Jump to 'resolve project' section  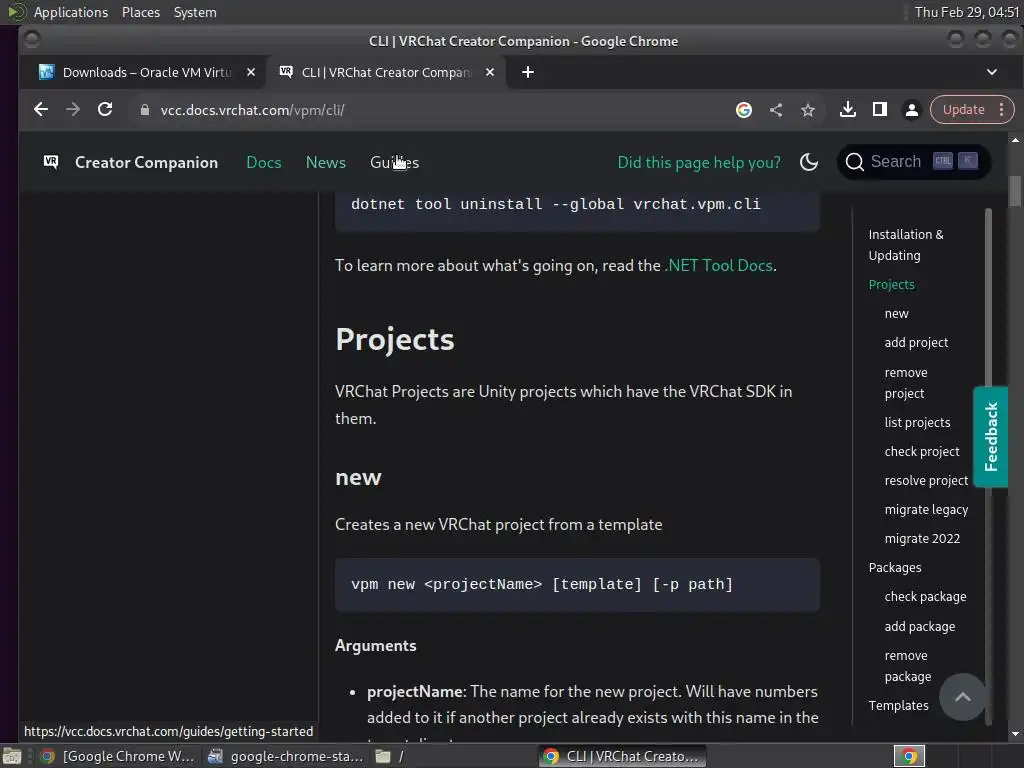[x=926, y=481]
